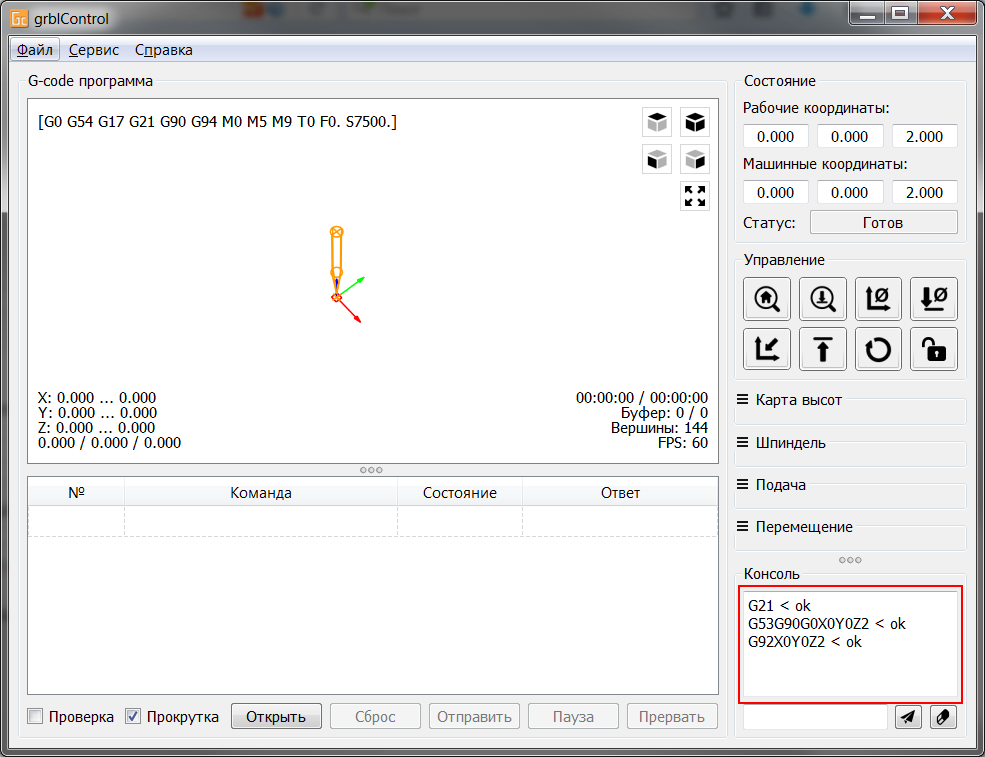This screenshot has width=985, height=757.
Task: Switch to the lower-right cube view
Action: click(695, 159)
